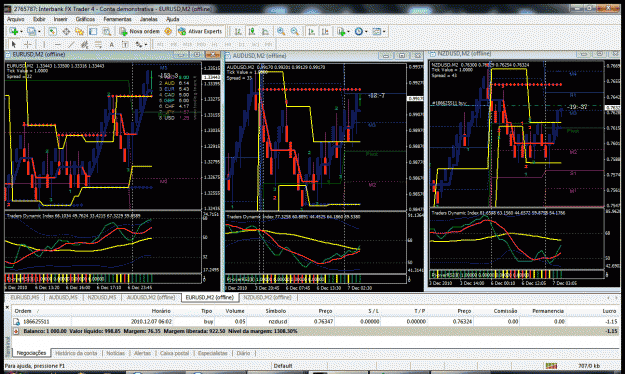Open the Market Watch window icon

(x=52, y=31)
